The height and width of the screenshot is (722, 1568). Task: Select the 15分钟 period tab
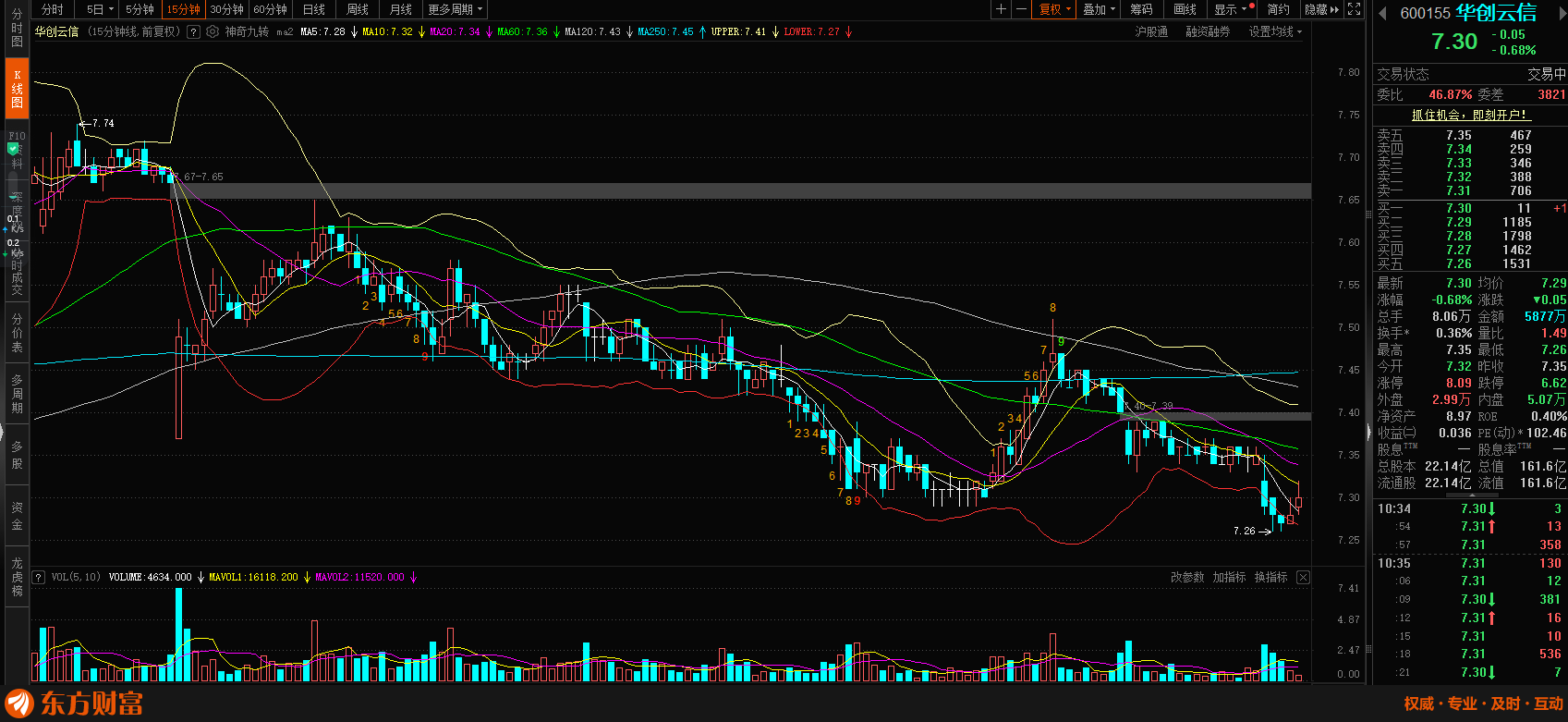click(183, 9)
